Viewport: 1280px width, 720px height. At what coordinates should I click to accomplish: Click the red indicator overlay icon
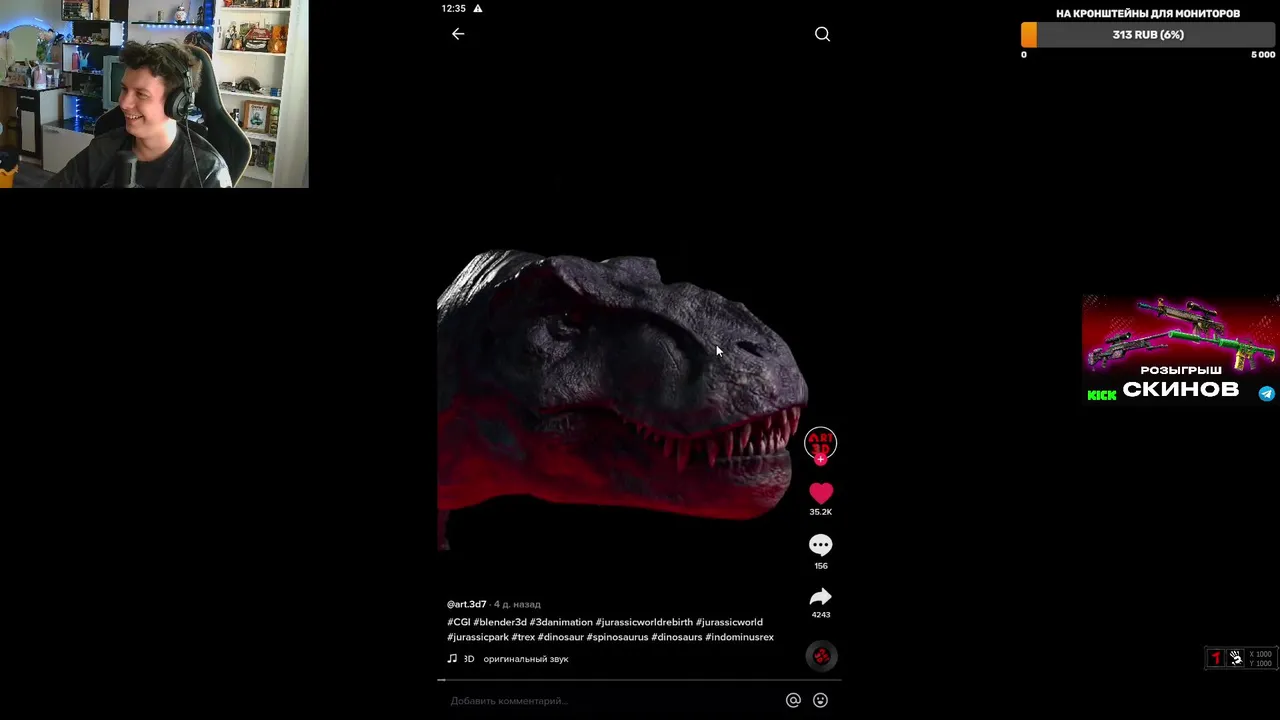coord(1216,658)
